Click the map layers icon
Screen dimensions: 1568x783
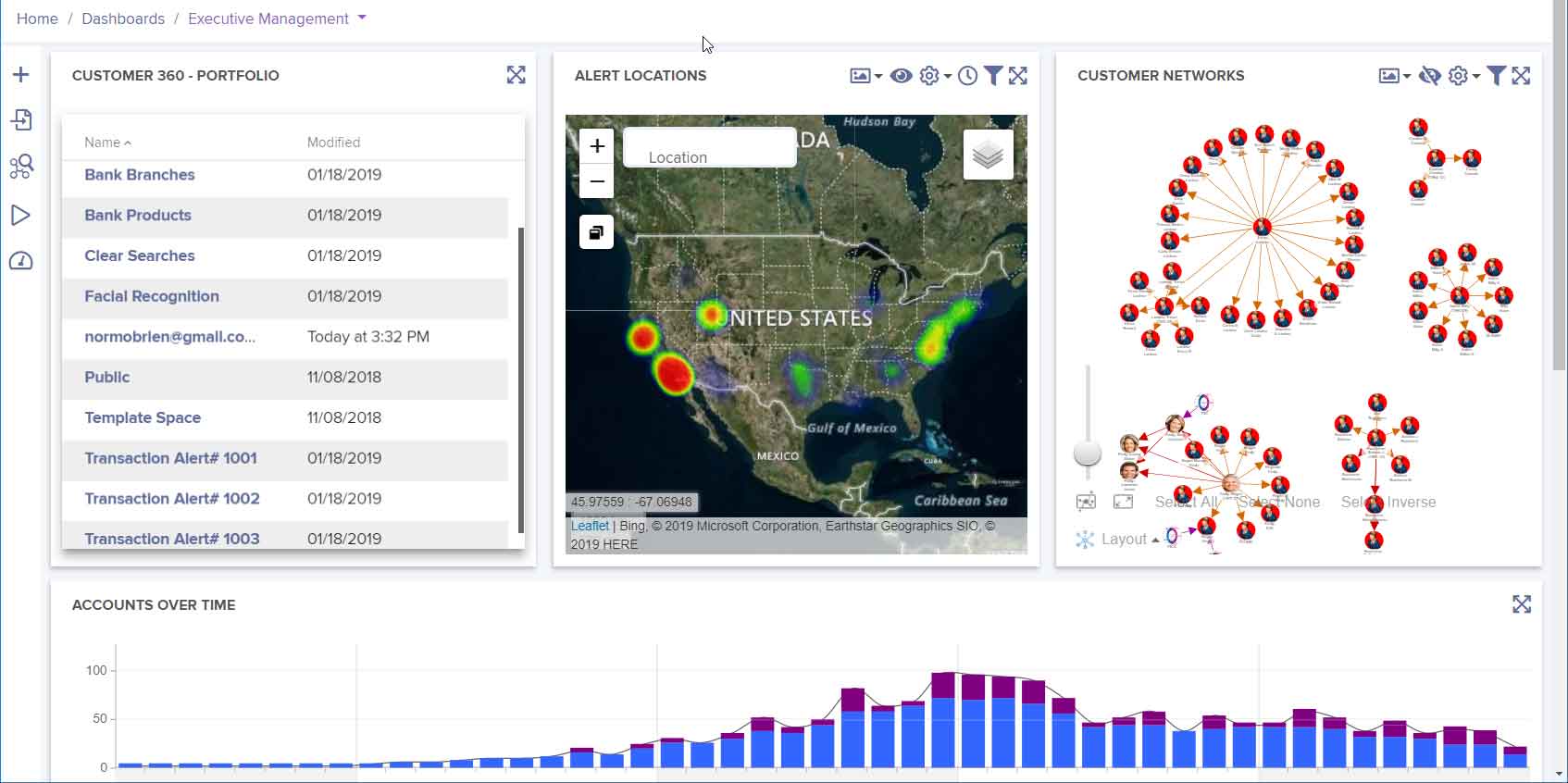coord(988,155)
